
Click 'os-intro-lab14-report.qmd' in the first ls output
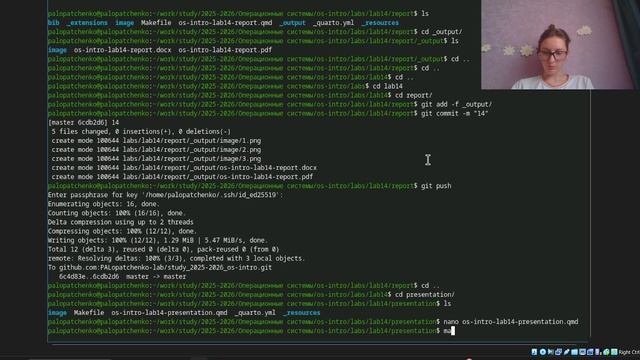[x=225, y=23]
